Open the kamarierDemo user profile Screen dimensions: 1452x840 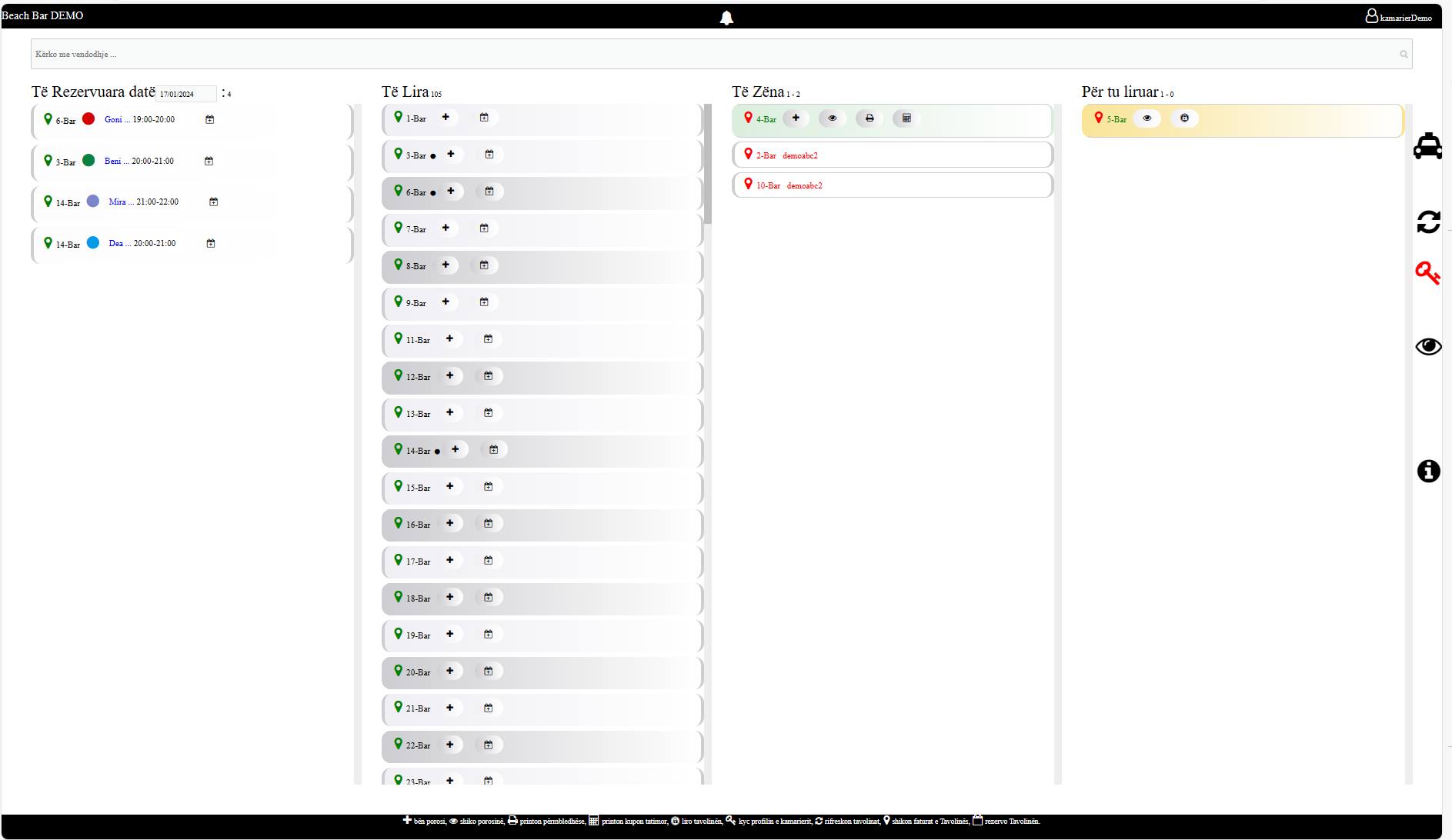tap(1398, 16)
